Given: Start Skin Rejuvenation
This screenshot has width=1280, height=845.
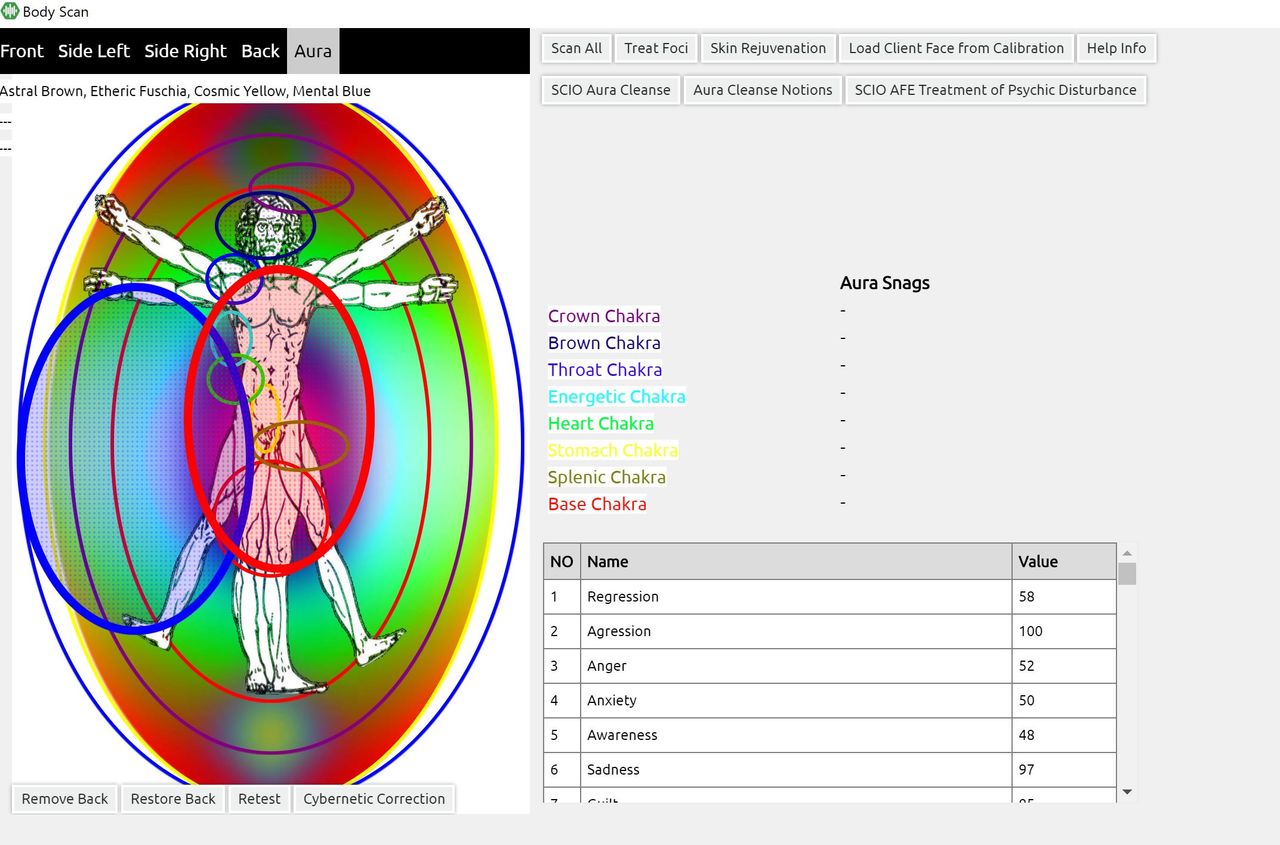Looking at the screenshot, I should click(x=767, y=48).
